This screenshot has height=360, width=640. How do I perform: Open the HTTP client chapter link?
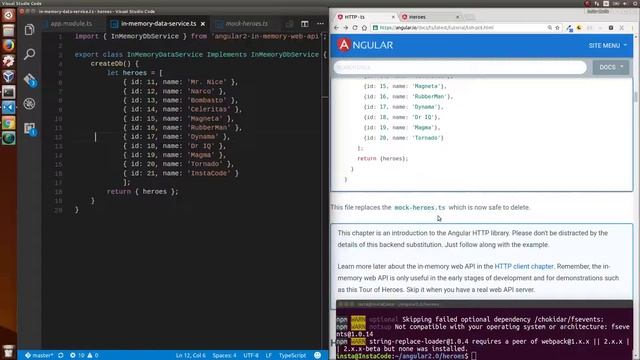(524, 267)
